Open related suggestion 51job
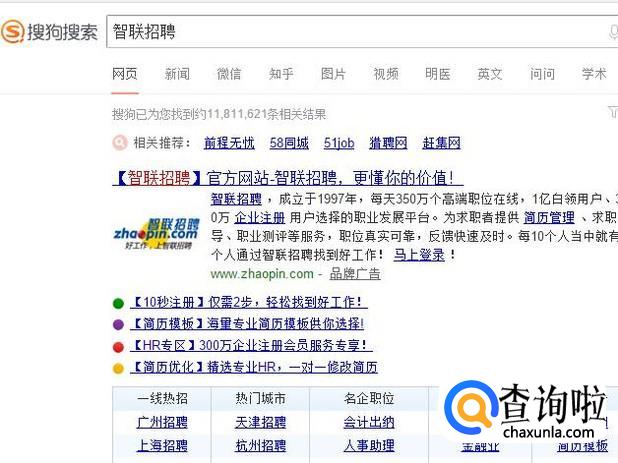The width and height of the screenshot is (618, 463). pyautogui.click(x=339, y=143)
